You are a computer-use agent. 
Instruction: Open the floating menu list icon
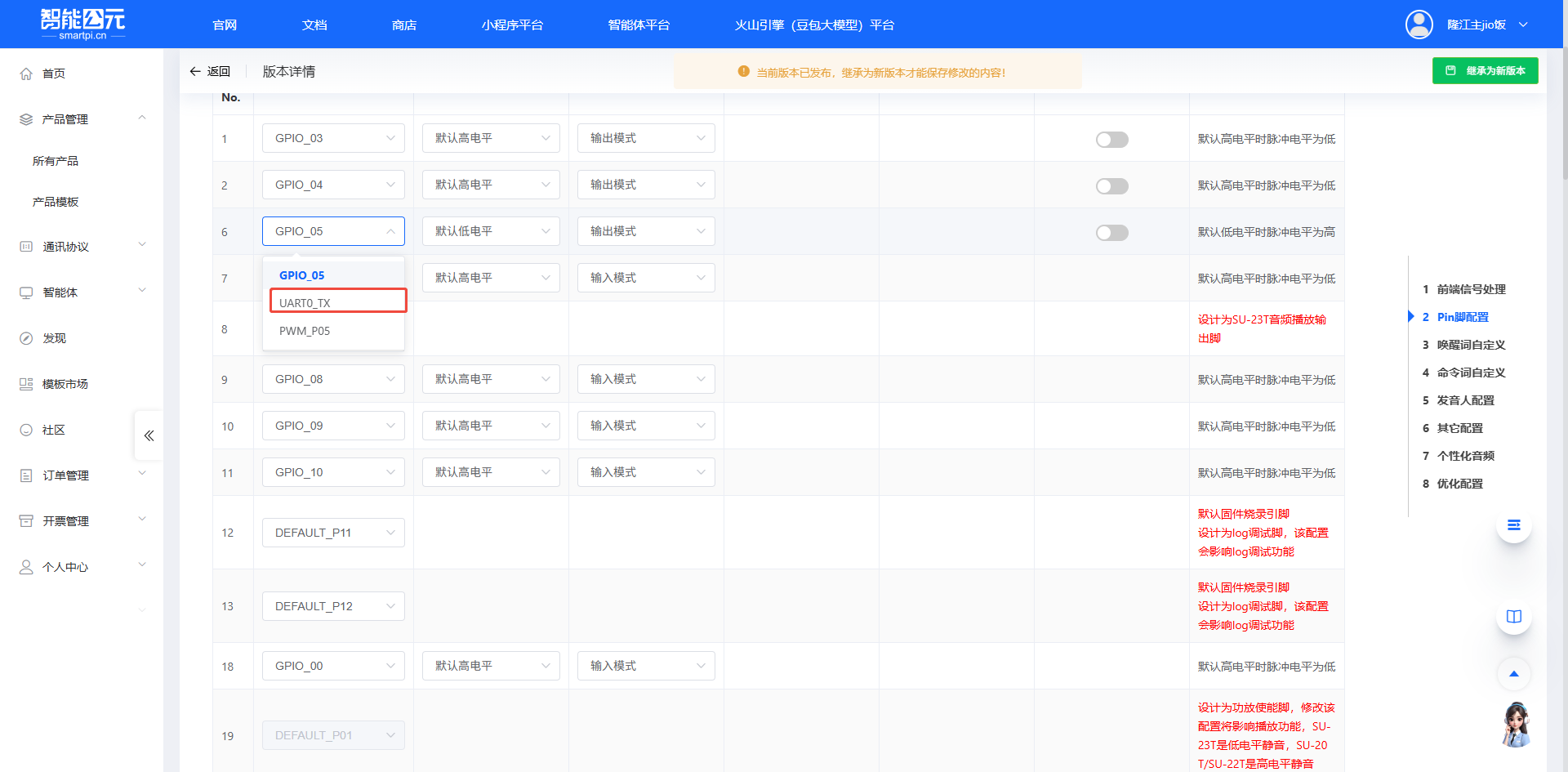pos(1513,525)
